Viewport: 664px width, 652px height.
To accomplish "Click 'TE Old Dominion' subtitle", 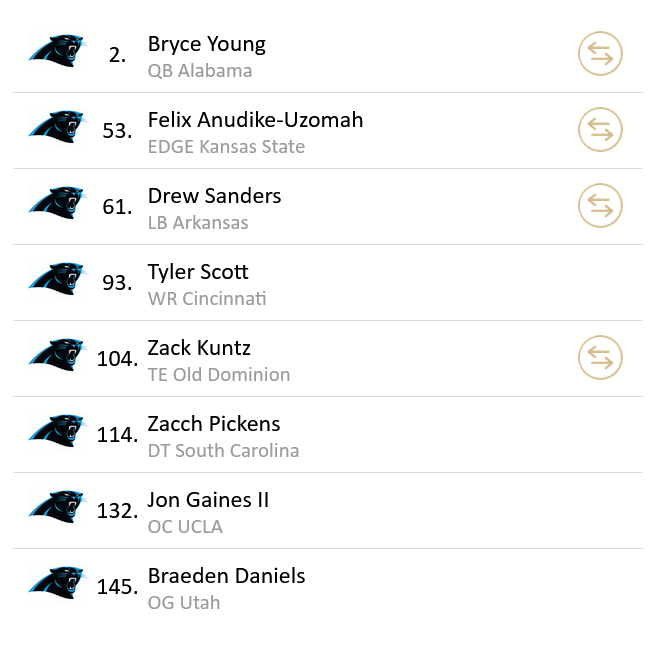I will tap(219, 375).
